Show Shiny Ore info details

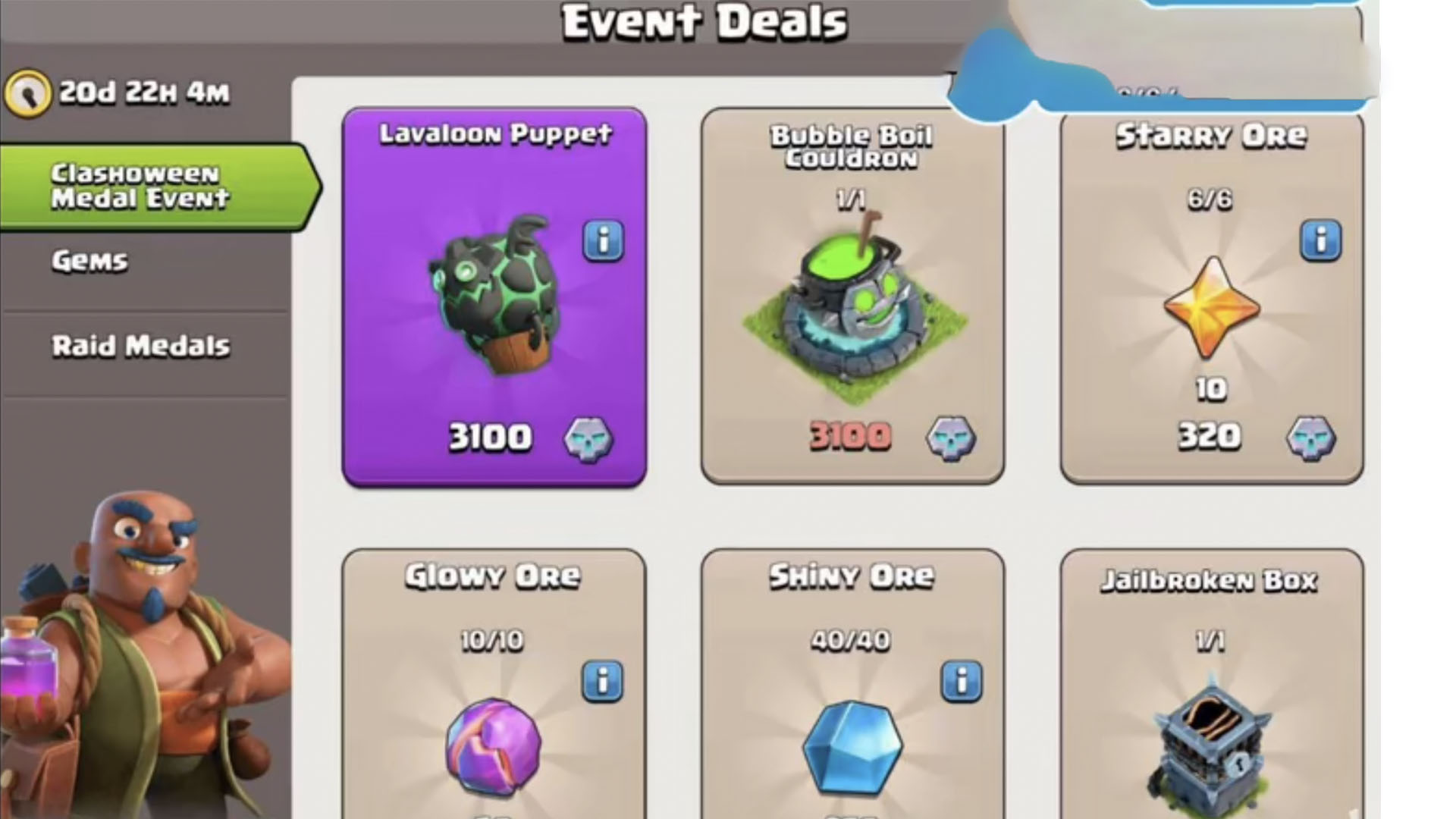(962, 681)
